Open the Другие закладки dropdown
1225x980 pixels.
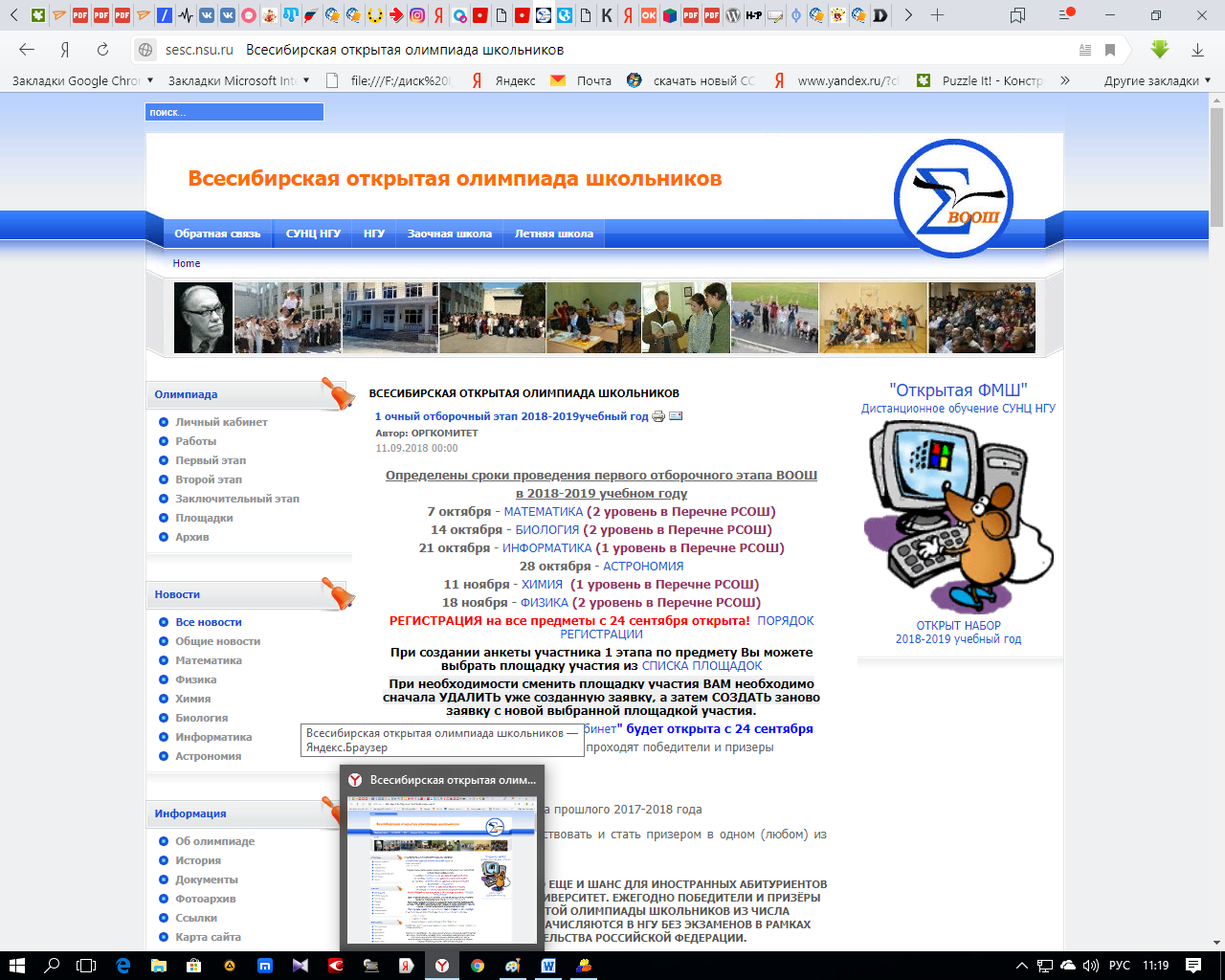[1157, 80]
